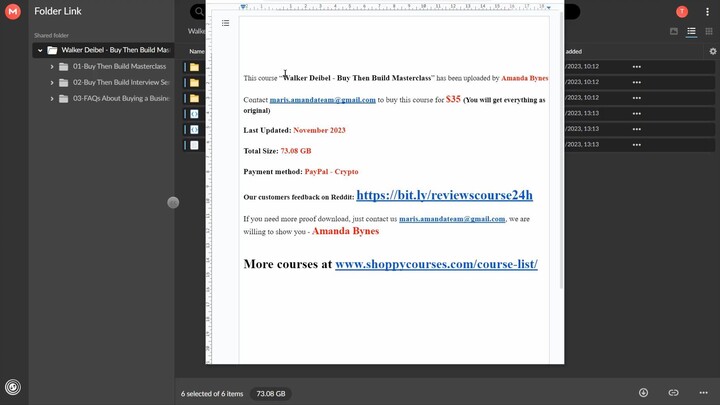Expand the 01-Buy Then Build Masterclass folder
The width and height of the screenshot is (720, 405).
click(52, 67)
